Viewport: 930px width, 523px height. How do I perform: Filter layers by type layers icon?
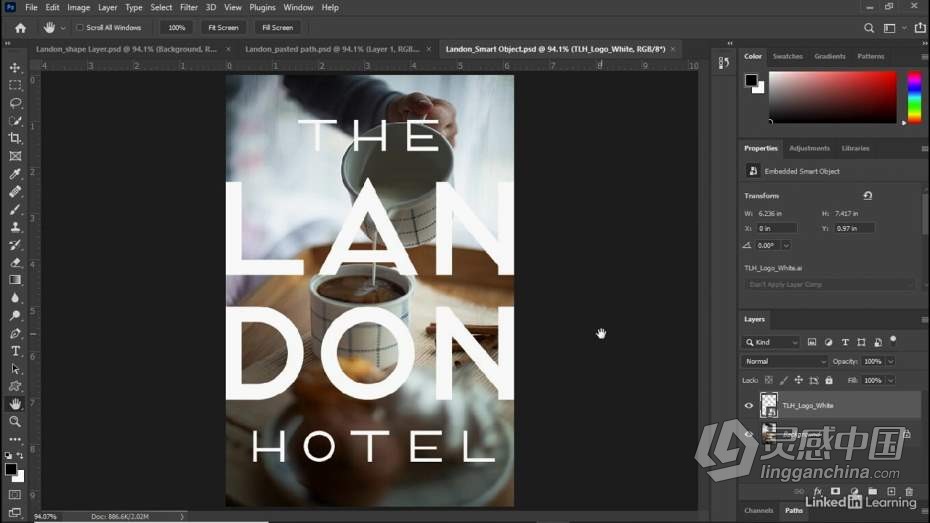(x=845, y=342)
